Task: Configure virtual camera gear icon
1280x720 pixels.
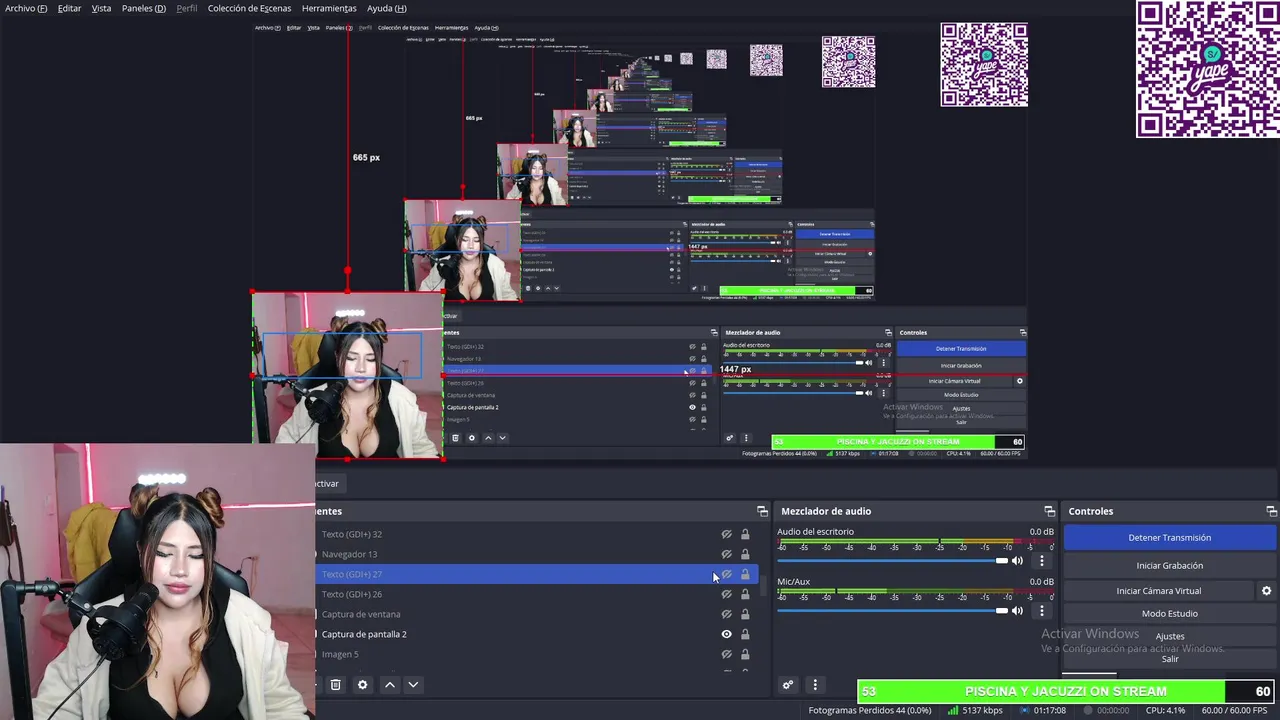Action: [x=1266, y=591]
